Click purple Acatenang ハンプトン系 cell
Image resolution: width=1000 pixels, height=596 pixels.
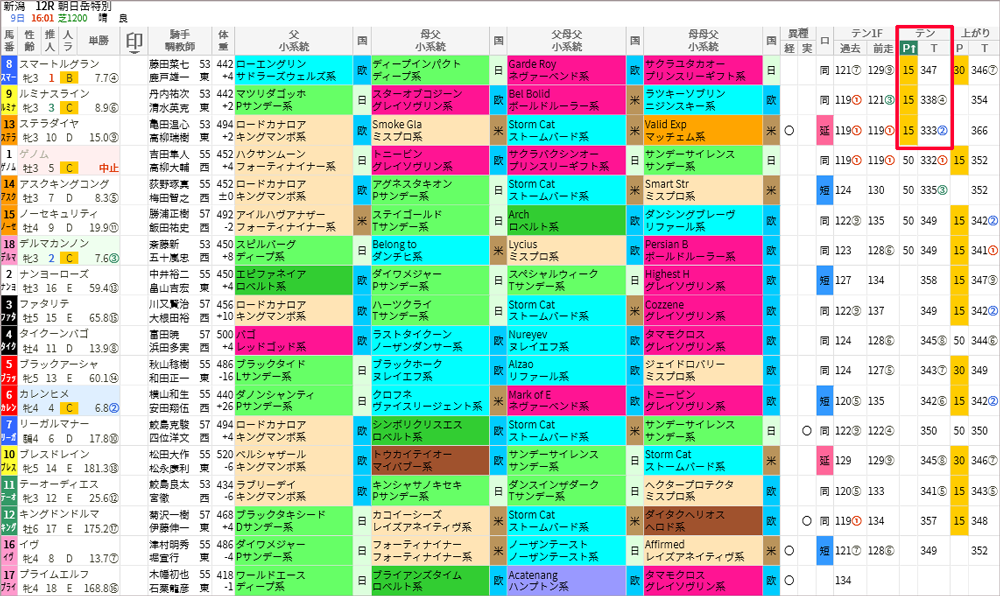[x=567, y=580]
